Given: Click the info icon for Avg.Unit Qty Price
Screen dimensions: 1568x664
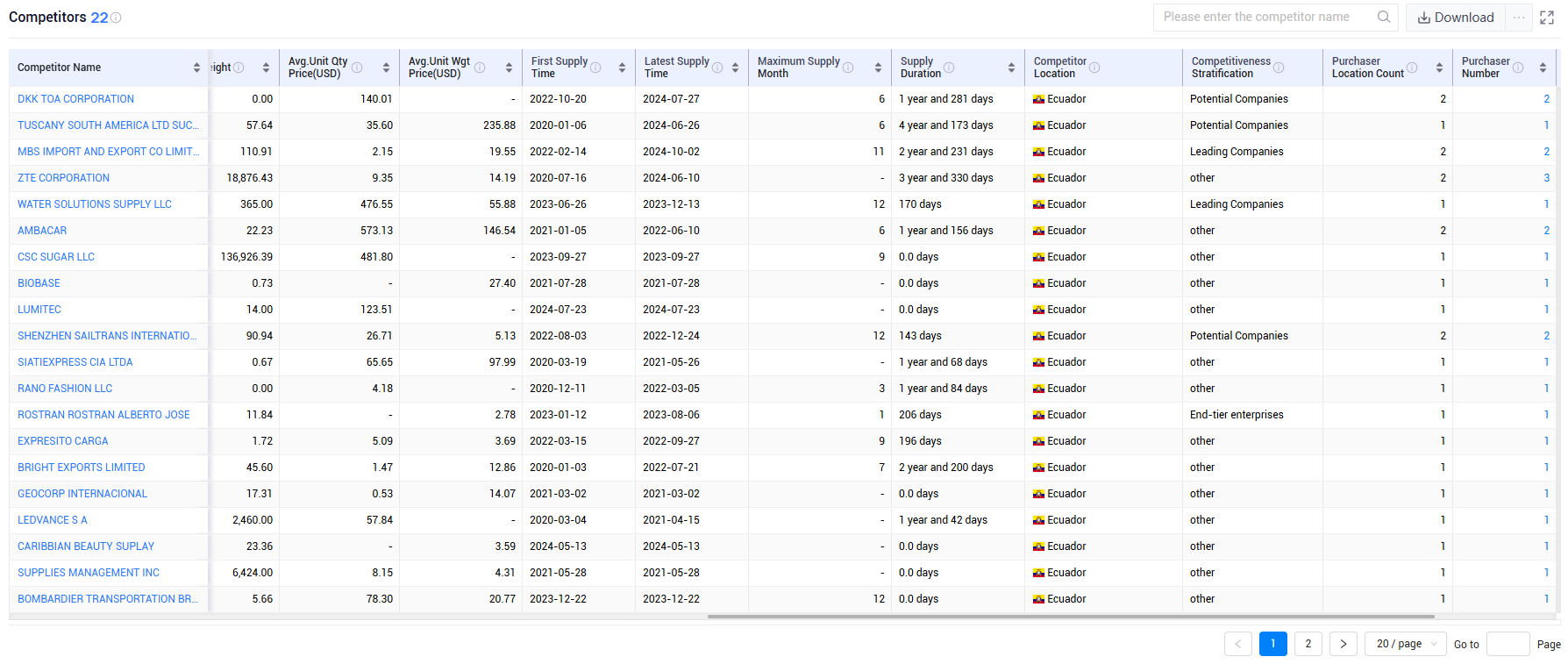Looking at the screenshot, I should pyautogui.click(x=357, y=68).
